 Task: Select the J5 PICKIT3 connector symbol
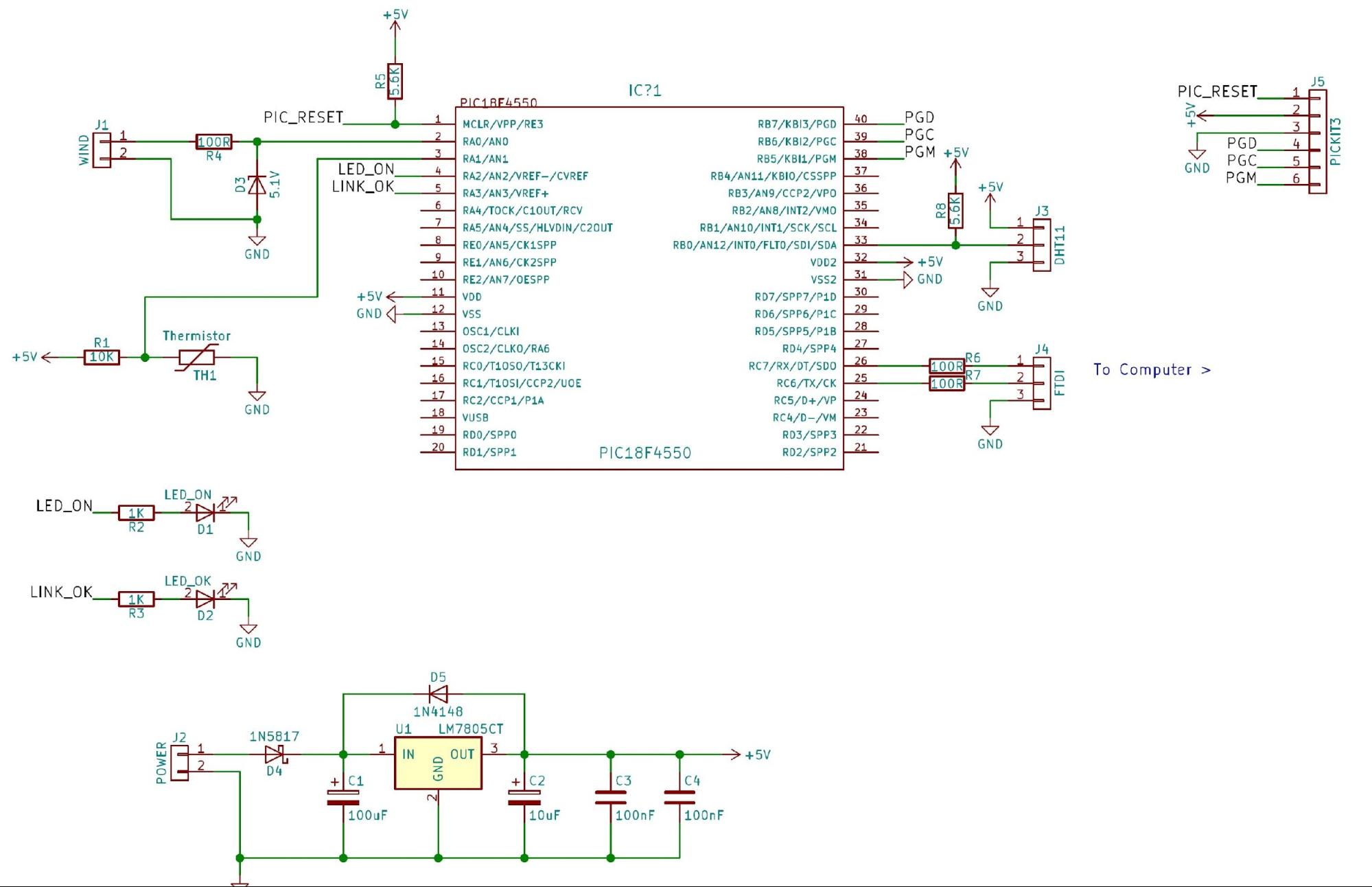tap(1318, 142)
